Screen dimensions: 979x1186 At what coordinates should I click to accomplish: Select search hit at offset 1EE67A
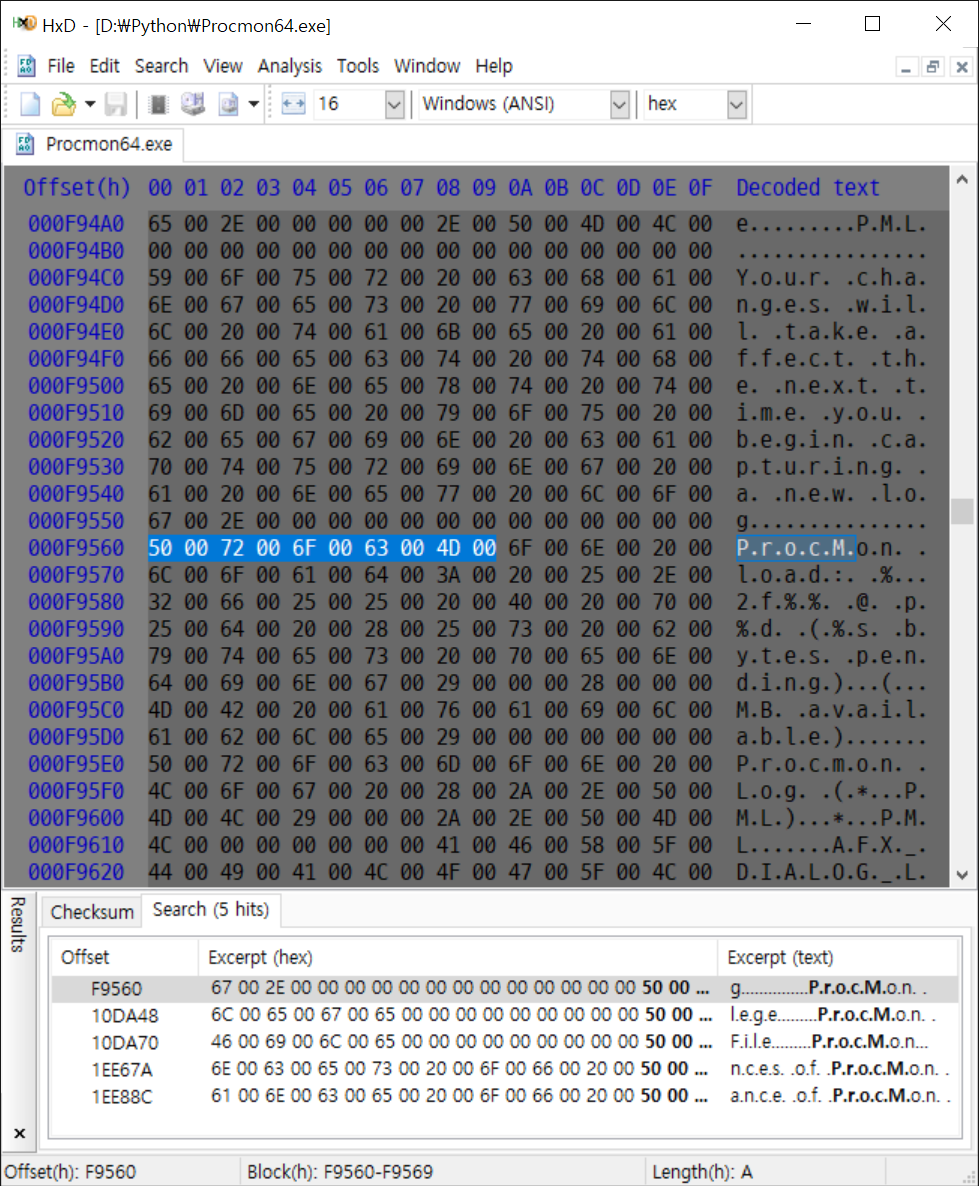(x=505, y=1070)
